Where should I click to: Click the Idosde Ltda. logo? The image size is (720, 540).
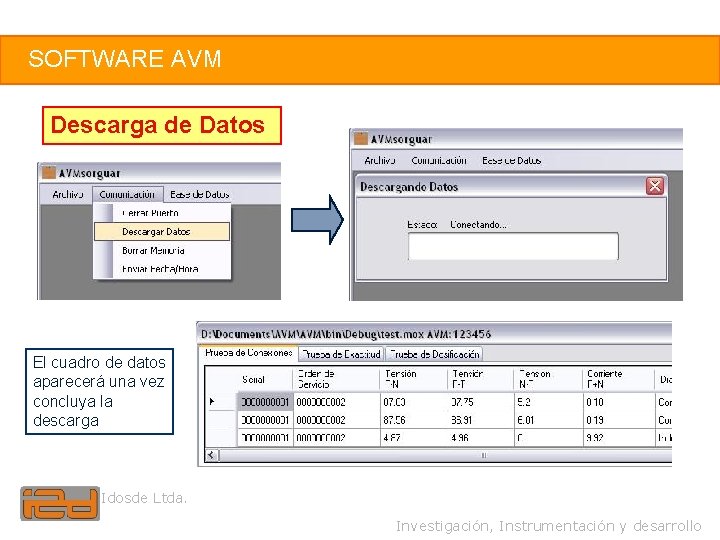tap(60, 503)
